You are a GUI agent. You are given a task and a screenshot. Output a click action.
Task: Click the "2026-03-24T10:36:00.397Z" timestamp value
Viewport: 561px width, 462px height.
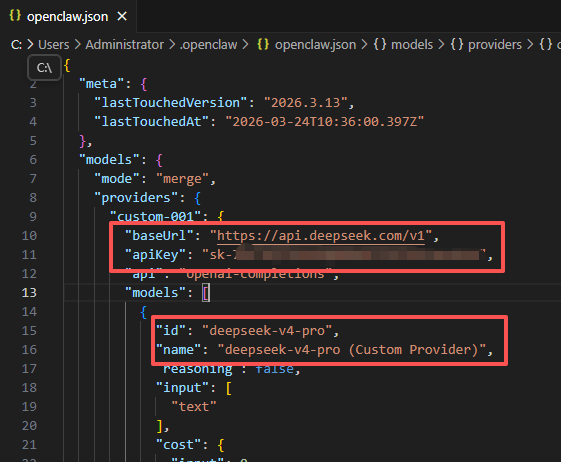pos(325,122)
